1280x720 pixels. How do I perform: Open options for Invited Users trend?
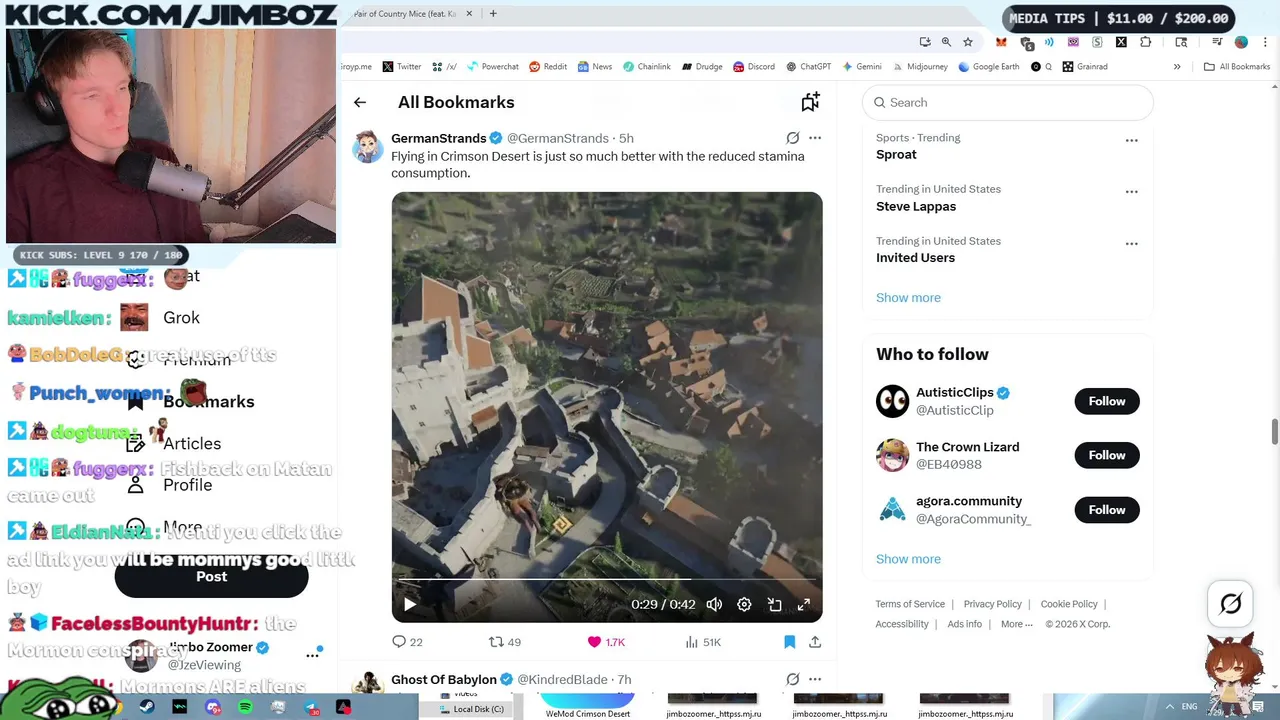(1131, 243)
